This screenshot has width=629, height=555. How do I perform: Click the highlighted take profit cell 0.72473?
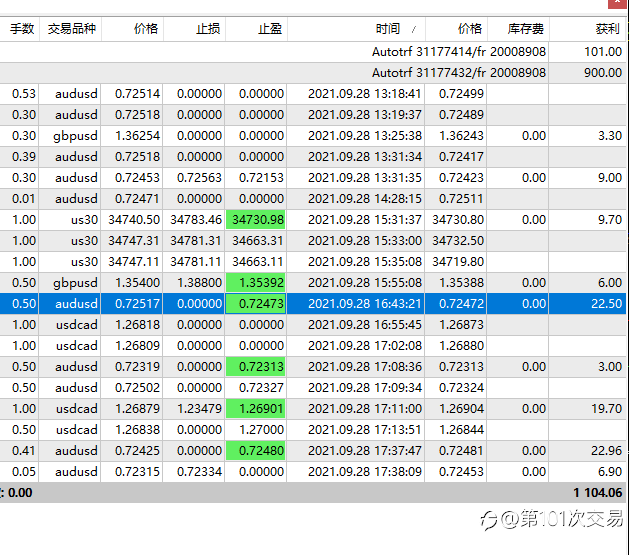[x=256, y=304]
